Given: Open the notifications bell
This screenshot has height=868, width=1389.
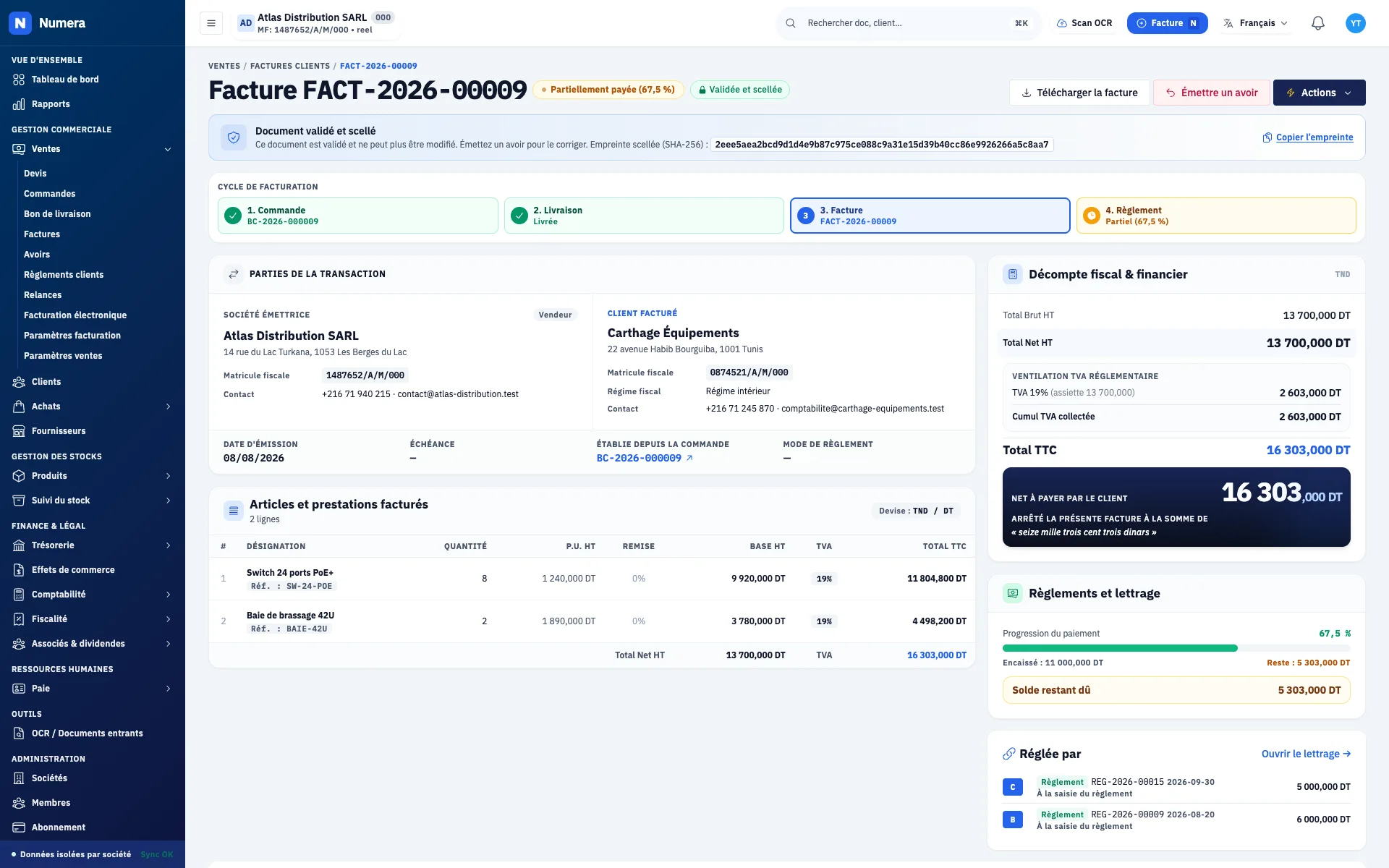Looking at the screenshot, I should coord(1318,23).
